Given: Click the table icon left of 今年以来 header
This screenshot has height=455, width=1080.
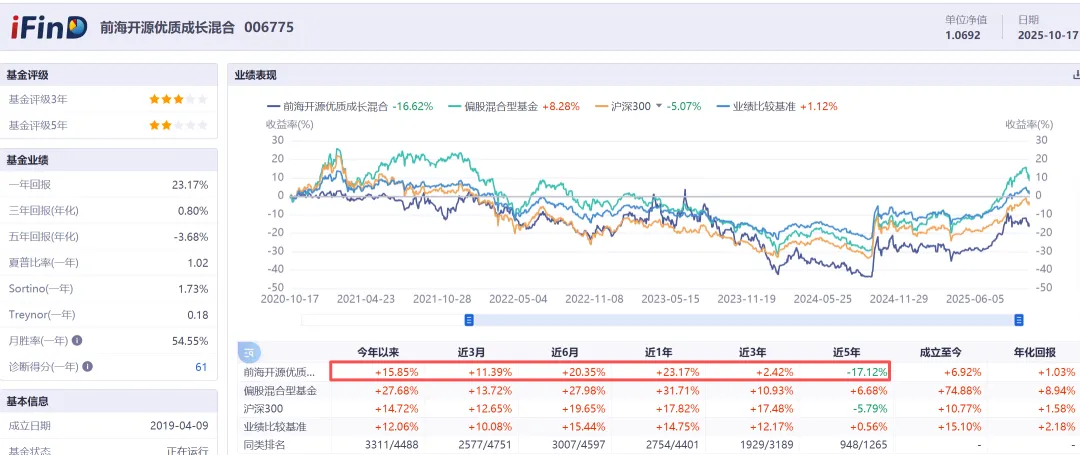Looking at the screenshot, I should click(x=250, y=352).
